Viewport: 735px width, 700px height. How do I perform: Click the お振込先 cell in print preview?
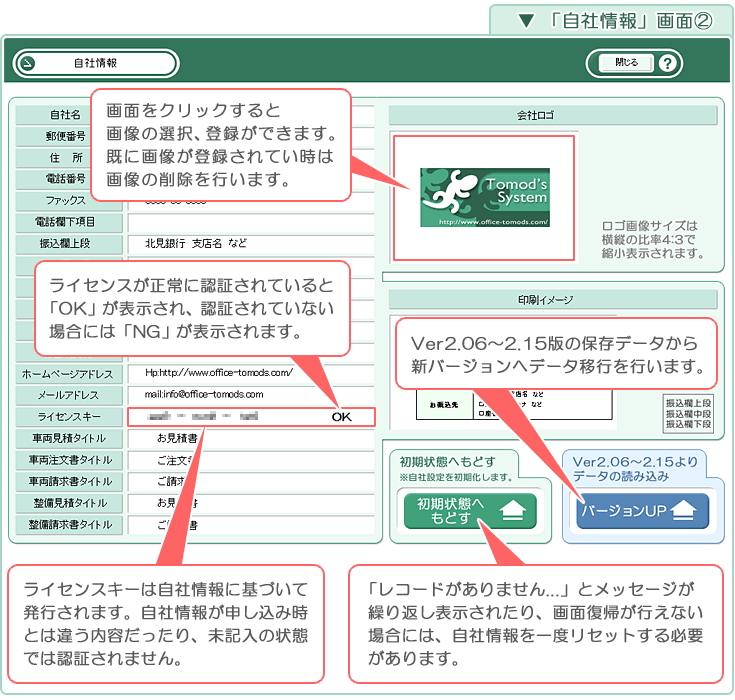coord(444,405)
